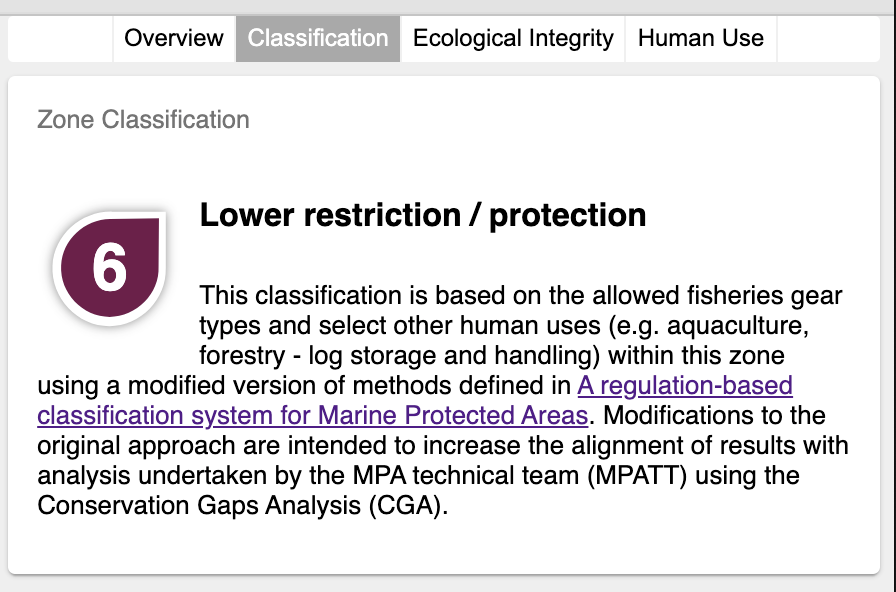Select the highlighted Classification tab
The width and height of the screenshot is (896, 592).
pyautogui.click(x=317, y=38)
